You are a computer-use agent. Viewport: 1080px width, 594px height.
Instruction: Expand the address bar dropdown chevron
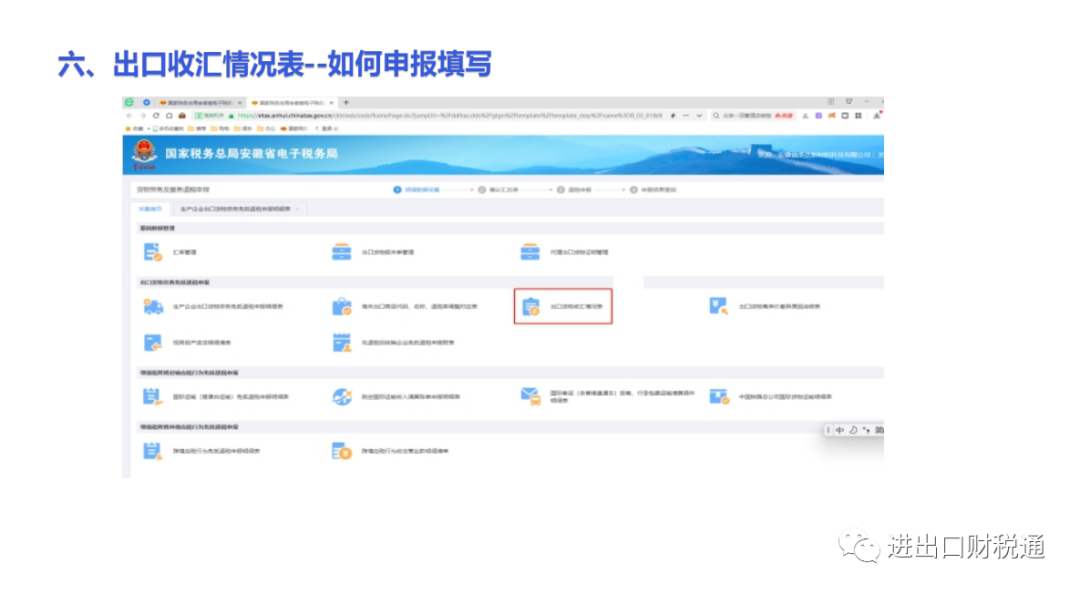(699, 116)
